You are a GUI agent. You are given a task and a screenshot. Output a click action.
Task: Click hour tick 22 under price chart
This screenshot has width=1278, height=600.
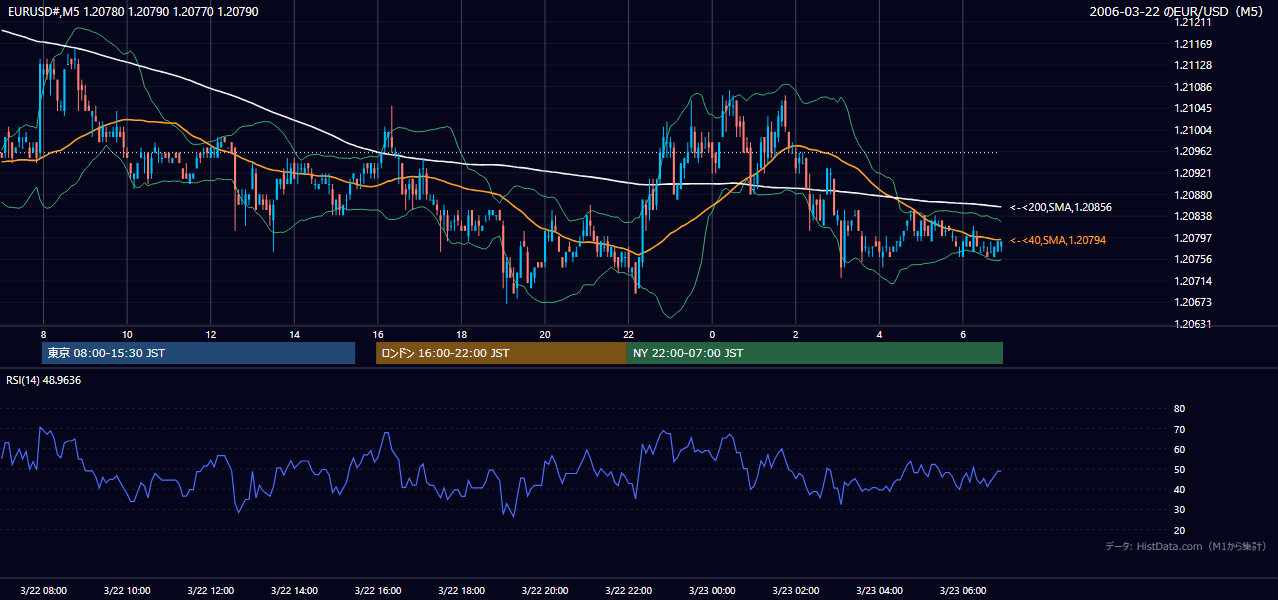(x=628, y=334)
